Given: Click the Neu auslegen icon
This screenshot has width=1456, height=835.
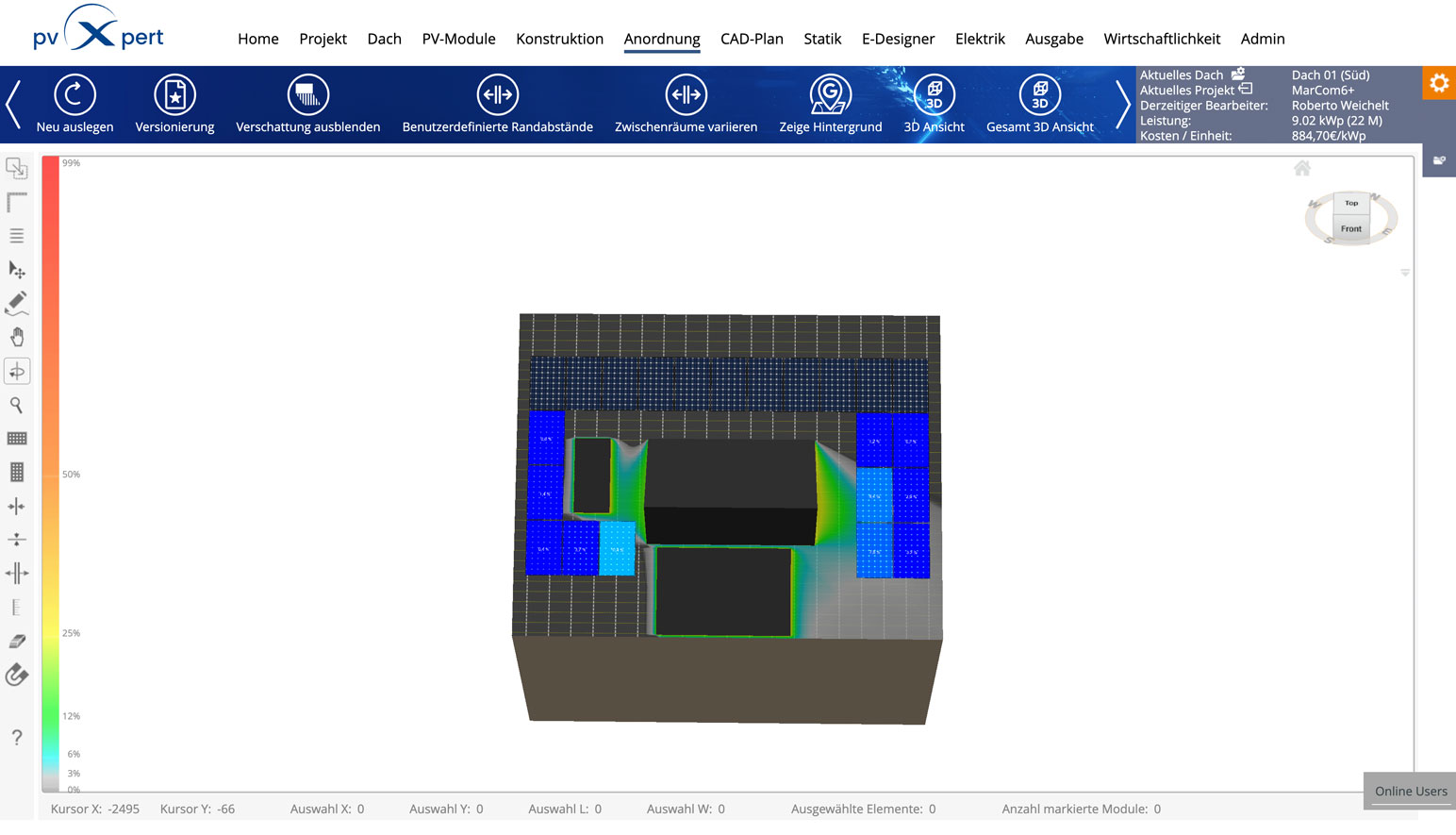Looking at the screenshot, I should 74,95.
